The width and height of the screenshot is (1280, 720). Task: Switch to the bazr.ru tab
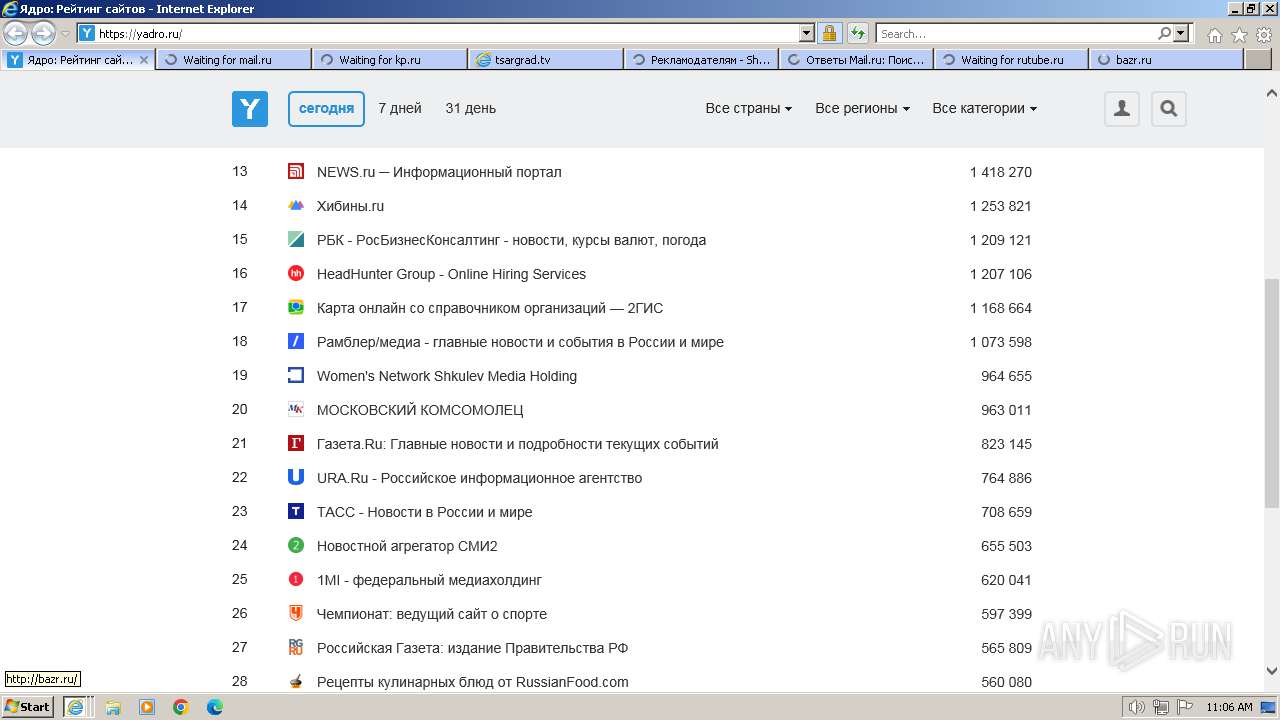tap(1166, 60)
